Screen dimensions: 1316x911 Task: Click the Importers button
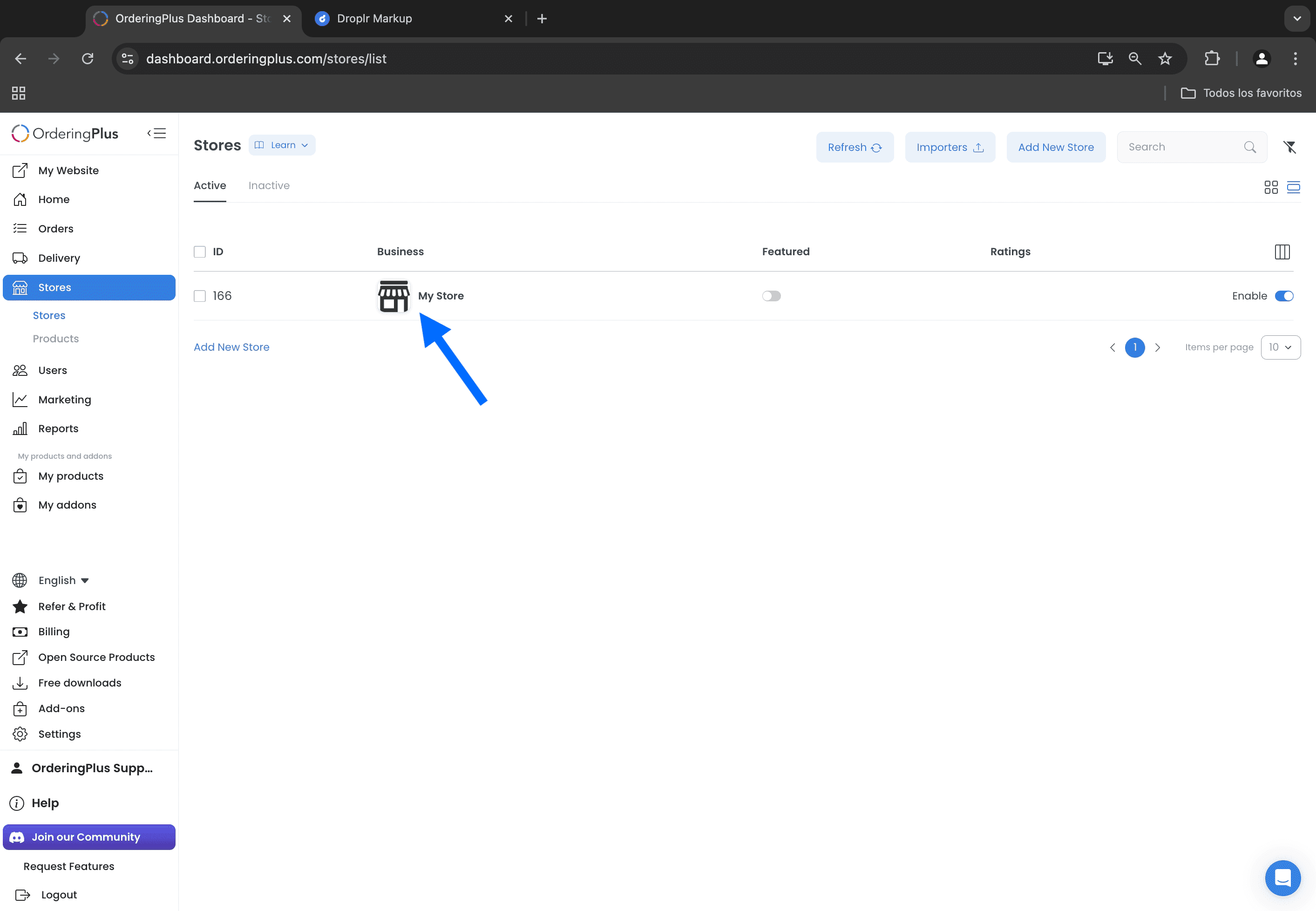[x=950, y=147]
